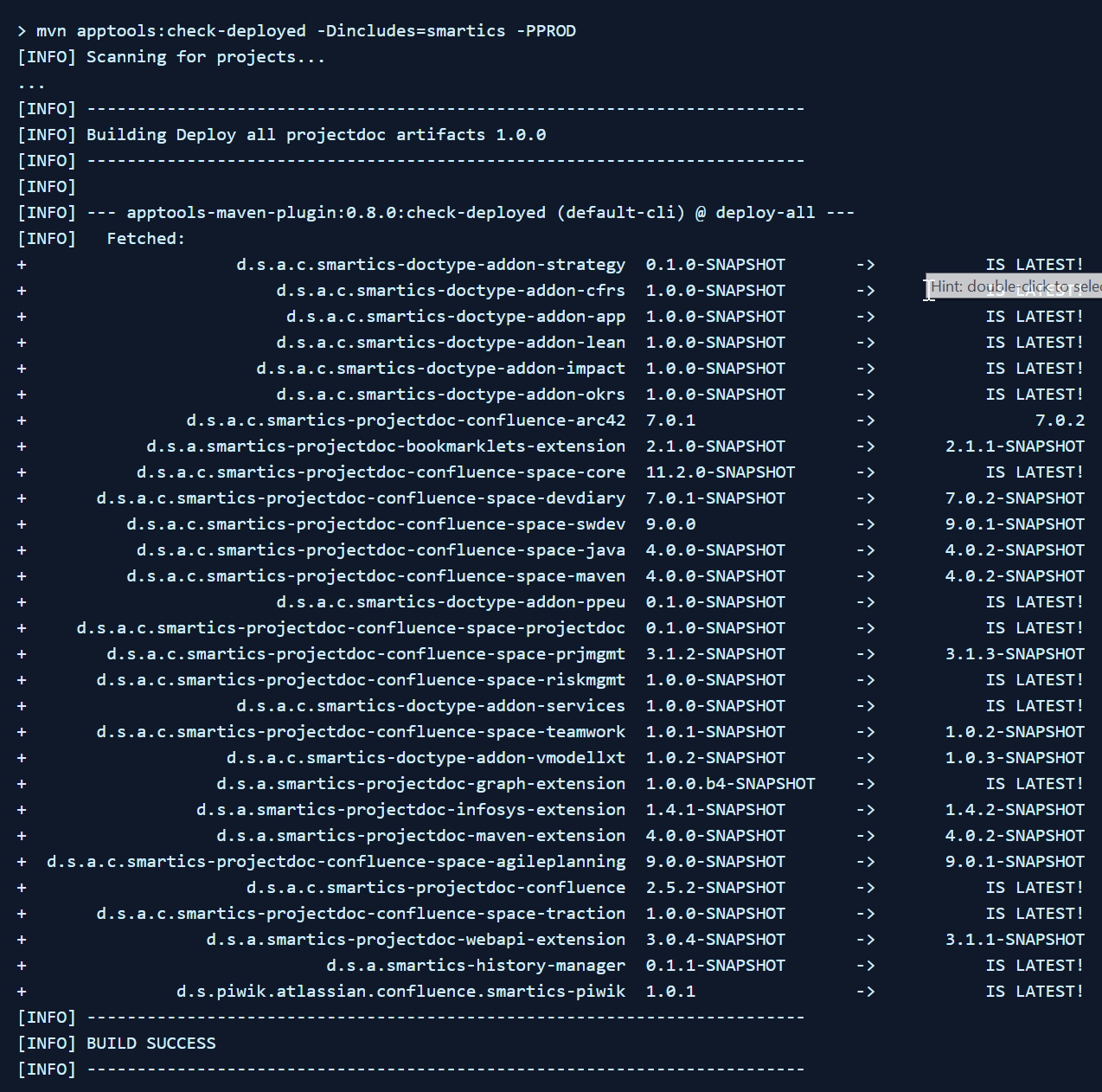Screen dimensions: 1102x1092
Task: Click version 1.0.0.b4-SNAPSHOT of graph-extension
Action: click(730, 784)
